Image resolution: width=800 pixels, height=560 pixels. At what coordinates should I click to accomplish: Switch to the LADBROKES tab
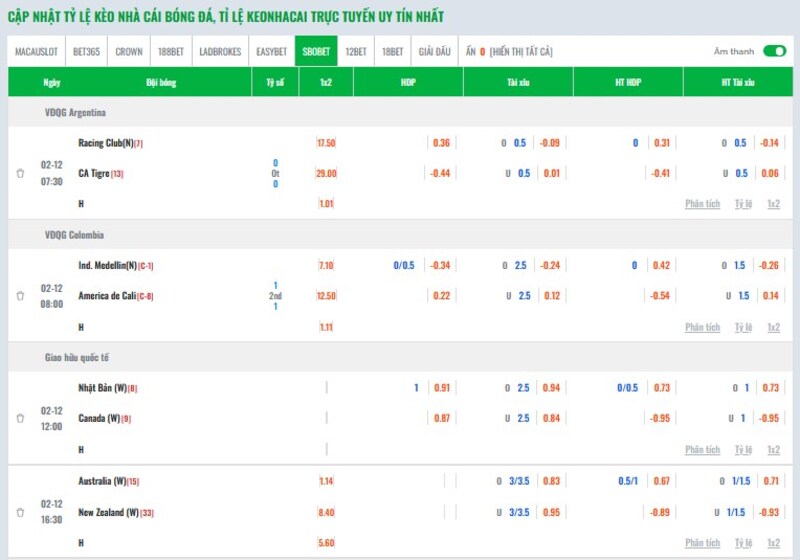click(220, 51)
